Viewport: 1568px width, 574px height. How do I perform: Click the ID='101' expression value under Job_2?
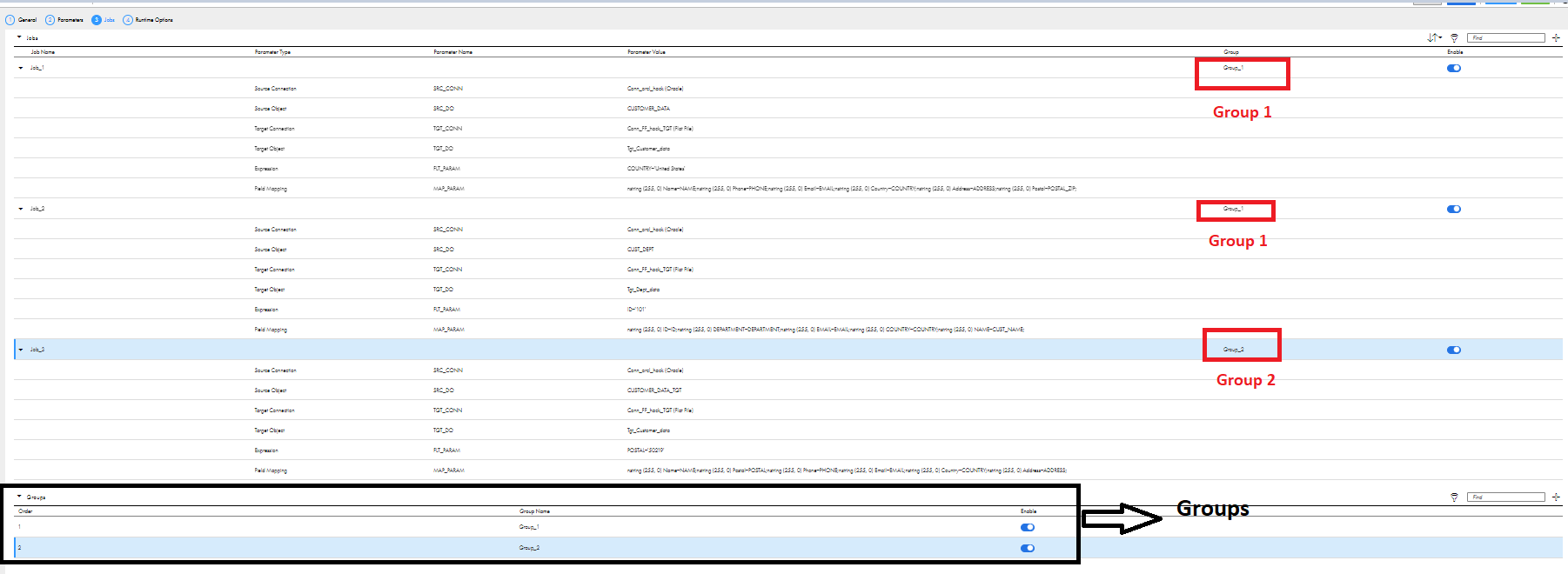click(636, 310)
